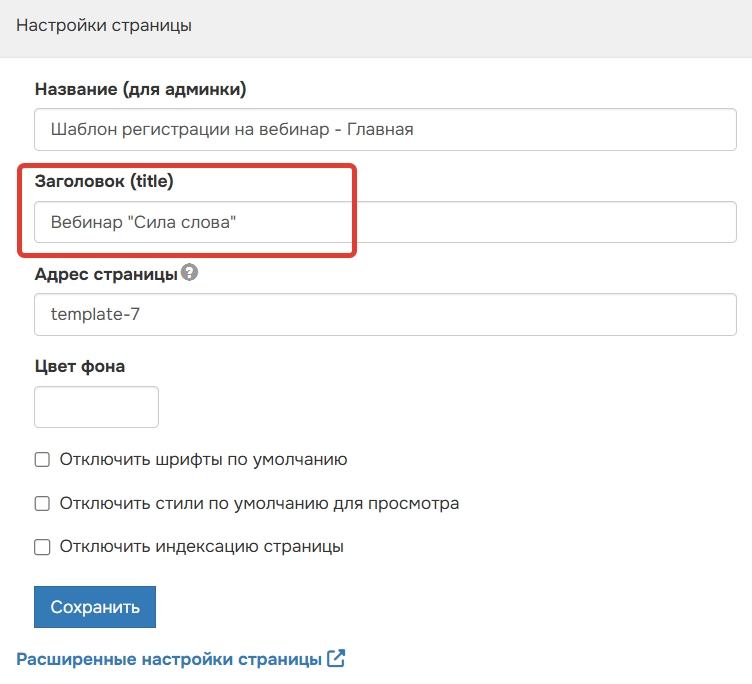Click the Настройки страницы header text
The image size is (752, 684).
tap(104, 25)
